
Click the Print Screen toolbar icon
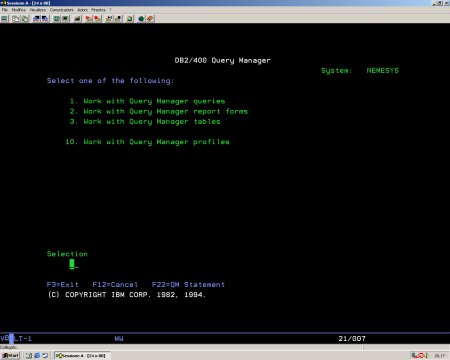[x=5, y=19]
